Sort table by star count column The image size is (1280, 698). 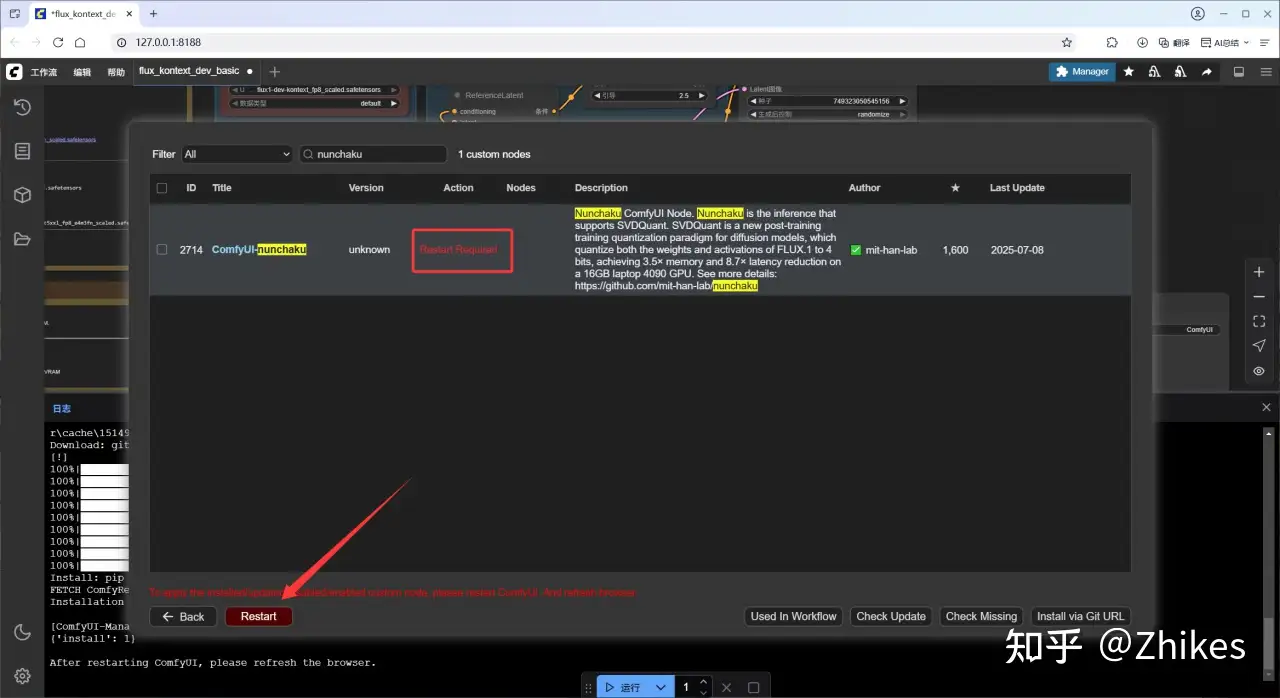point(955,188)
